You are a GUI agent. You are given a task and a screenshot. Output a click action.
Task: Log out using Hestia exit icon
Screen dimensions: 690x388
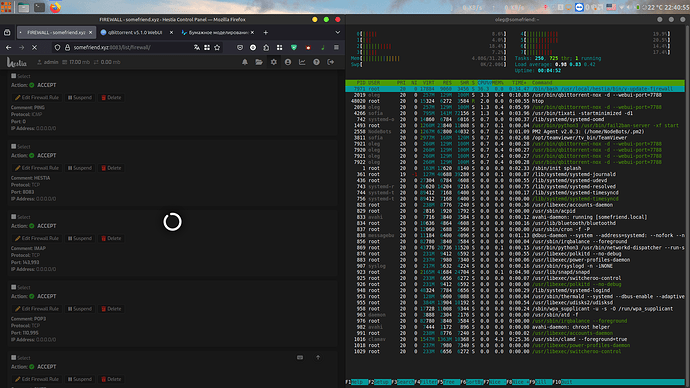[x=330, y=62]
